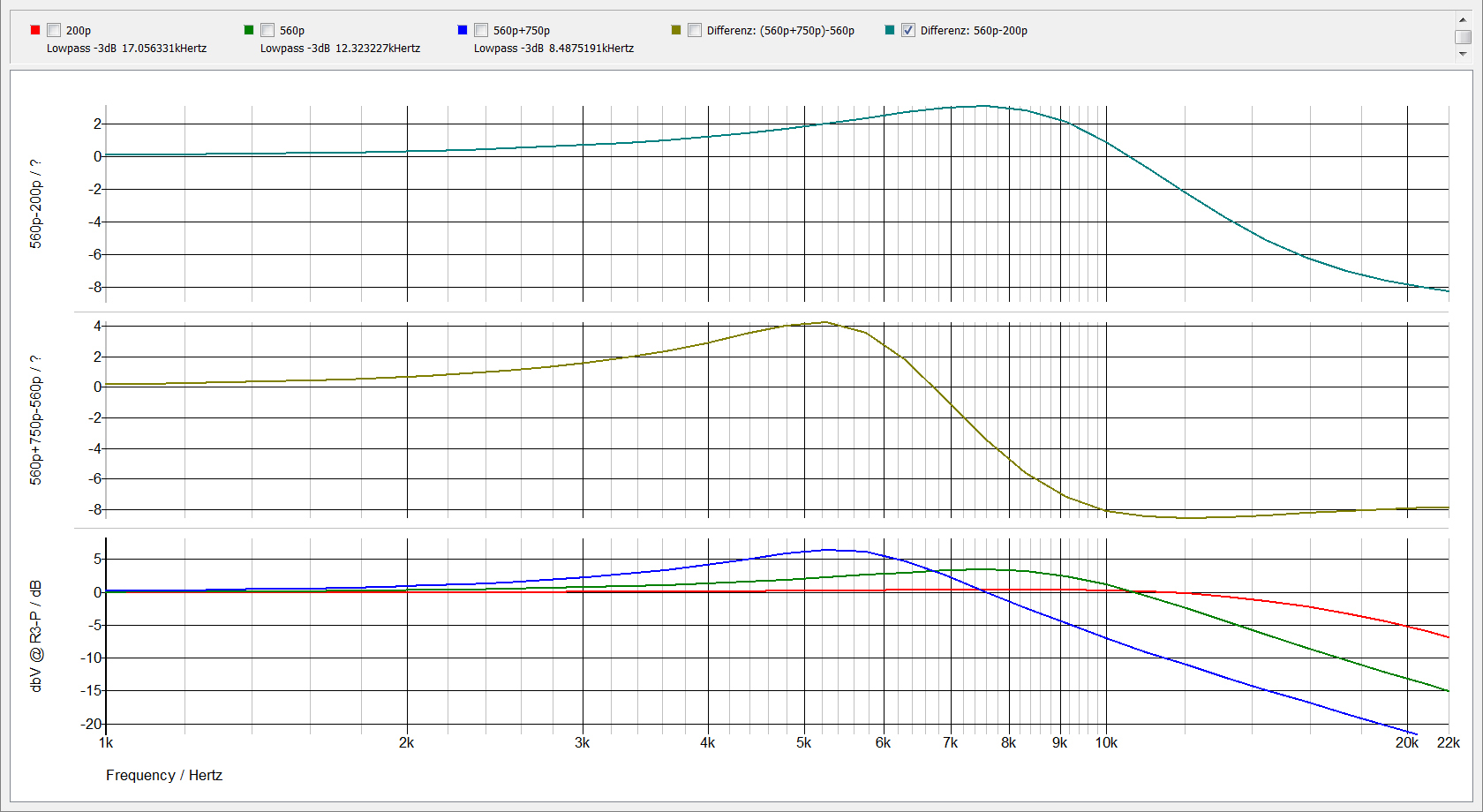Click the red 200p color swatch
This screenshot has height=812, width=1483.
click(35, 30)
